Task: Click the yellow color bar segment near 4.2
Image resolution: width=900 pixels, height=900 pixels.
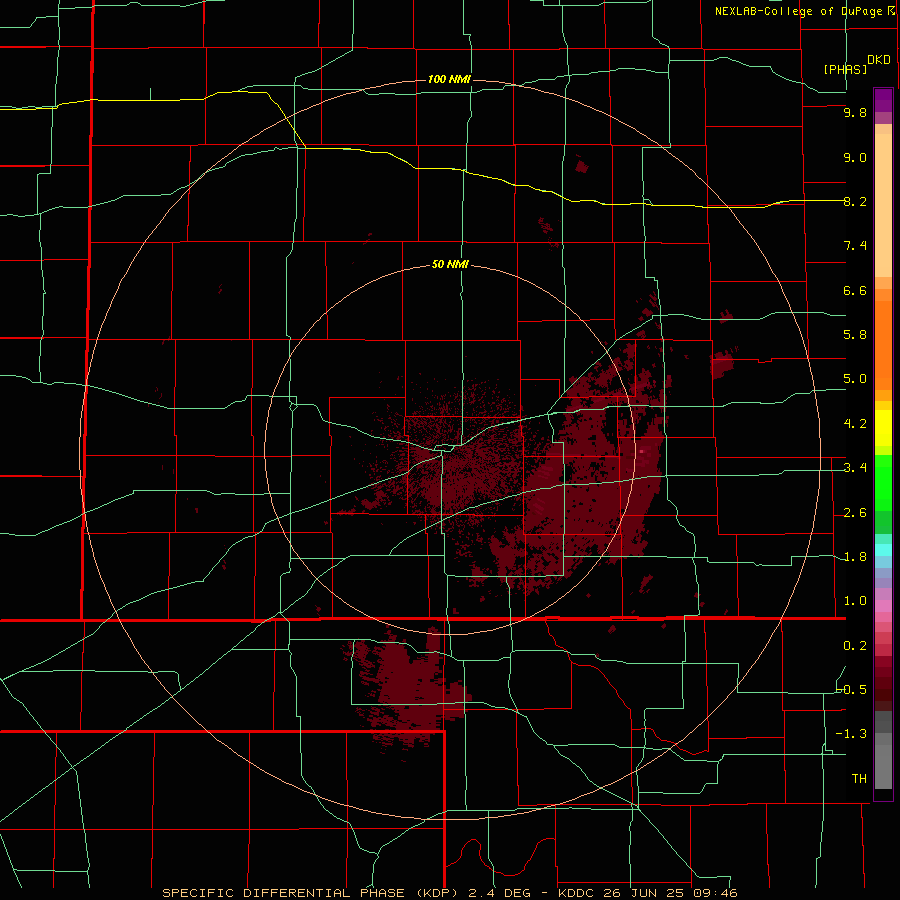Action: coord(883,428)
